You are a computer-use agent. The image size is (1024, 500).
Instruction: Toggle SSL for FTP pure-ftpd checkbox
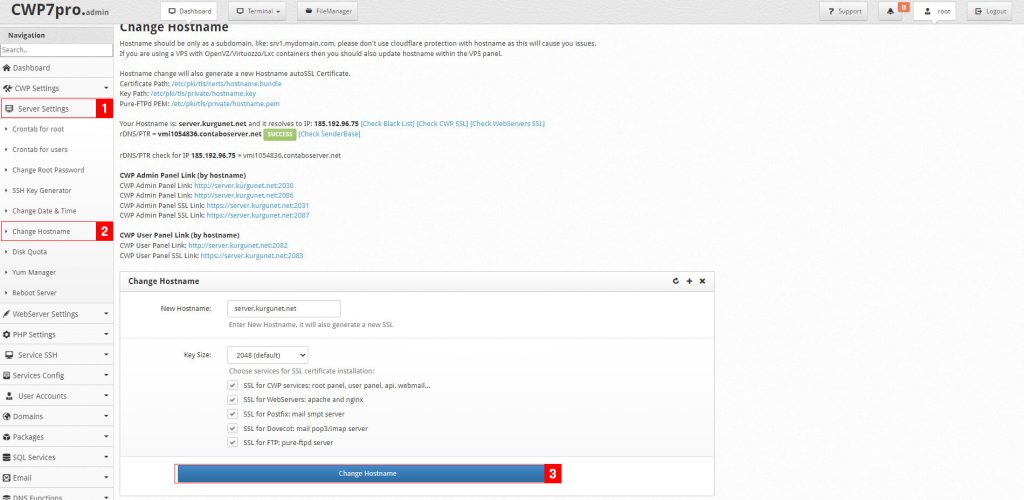[x=232, y=443]
